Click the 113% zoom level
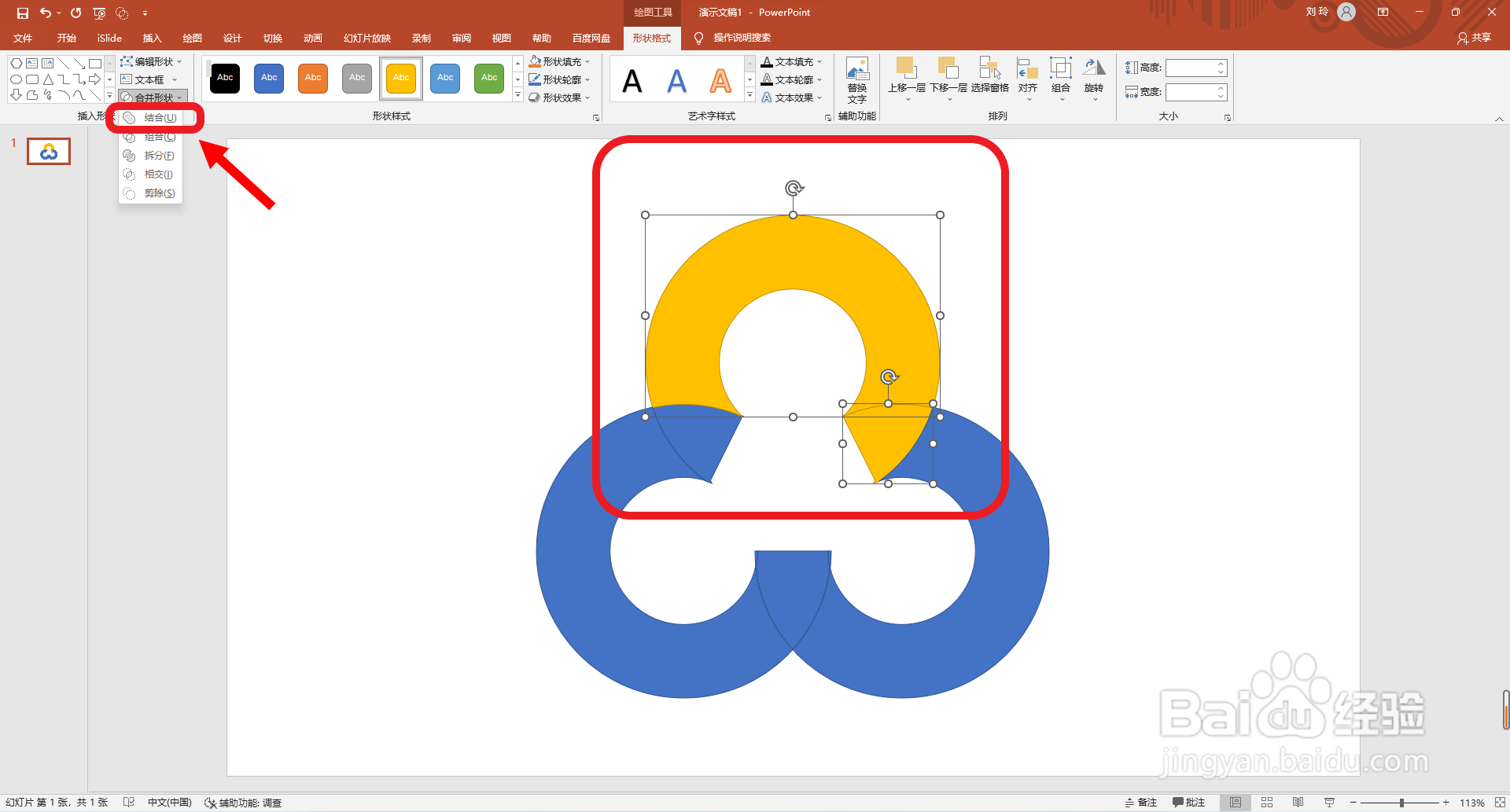Screen dimensions: 1510x812 (x=1472, y=803)
